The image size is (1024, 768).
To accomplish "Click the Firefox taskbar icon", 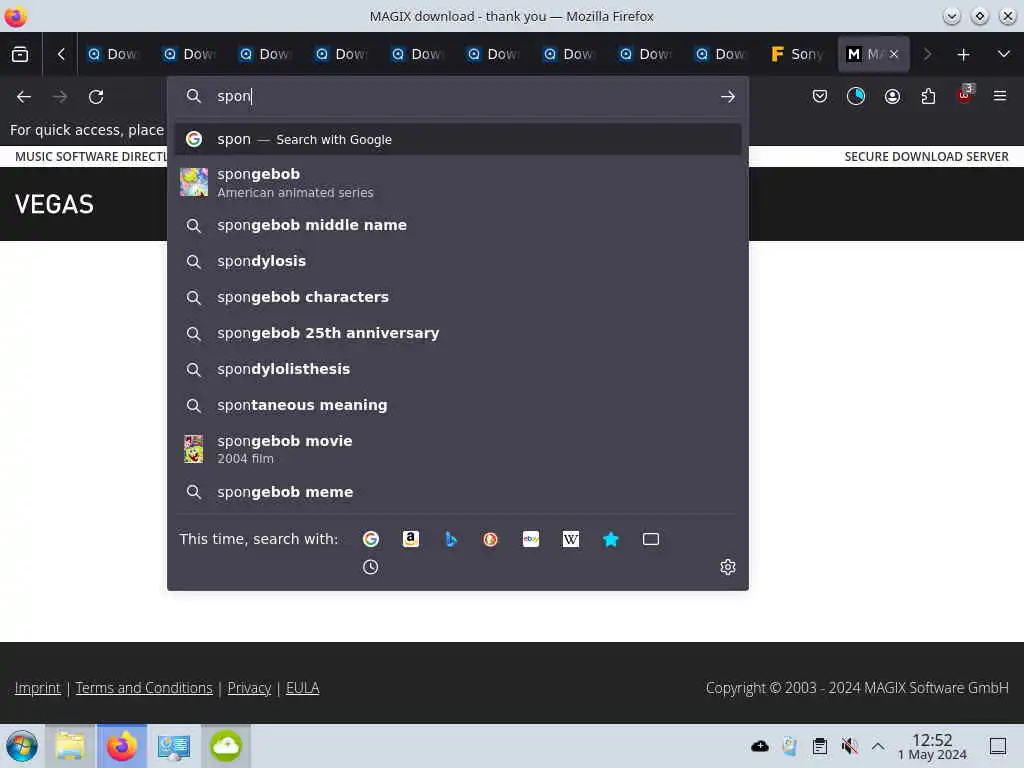I will [121, 746].
